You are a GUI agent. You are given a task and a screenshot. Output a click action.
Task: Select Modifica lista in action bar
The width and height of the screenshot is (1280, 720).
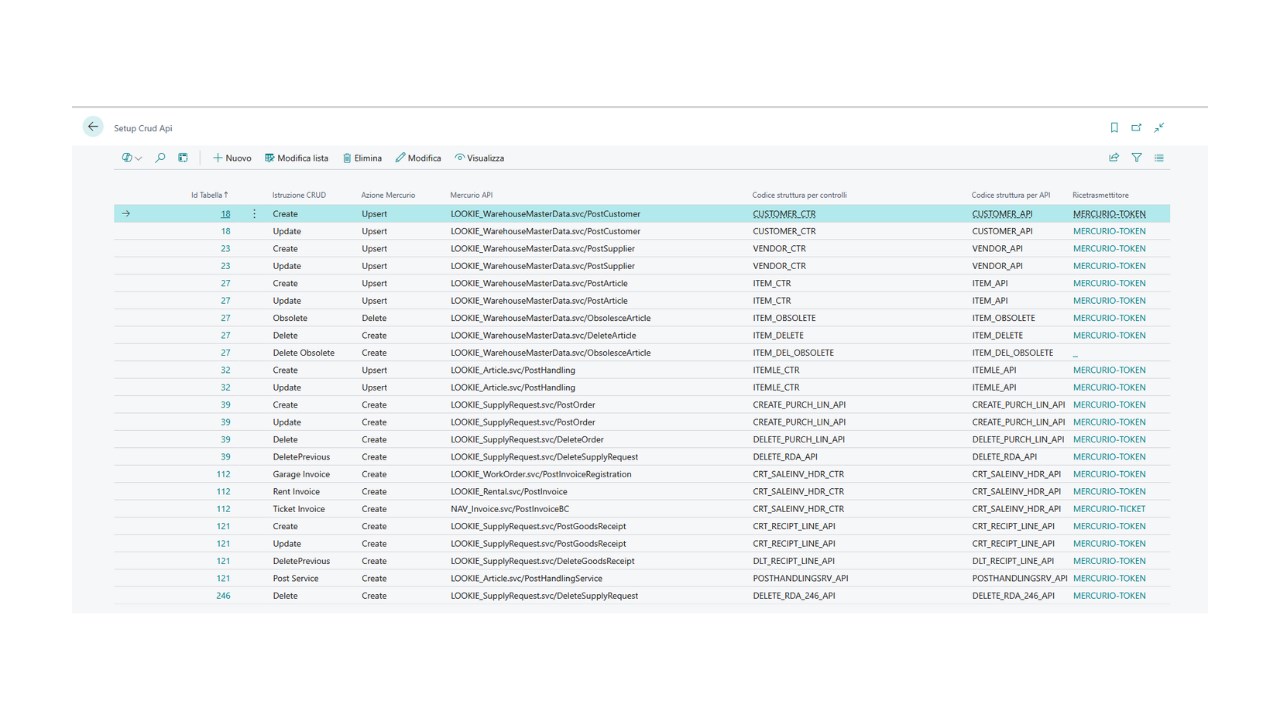click(296, 158)
